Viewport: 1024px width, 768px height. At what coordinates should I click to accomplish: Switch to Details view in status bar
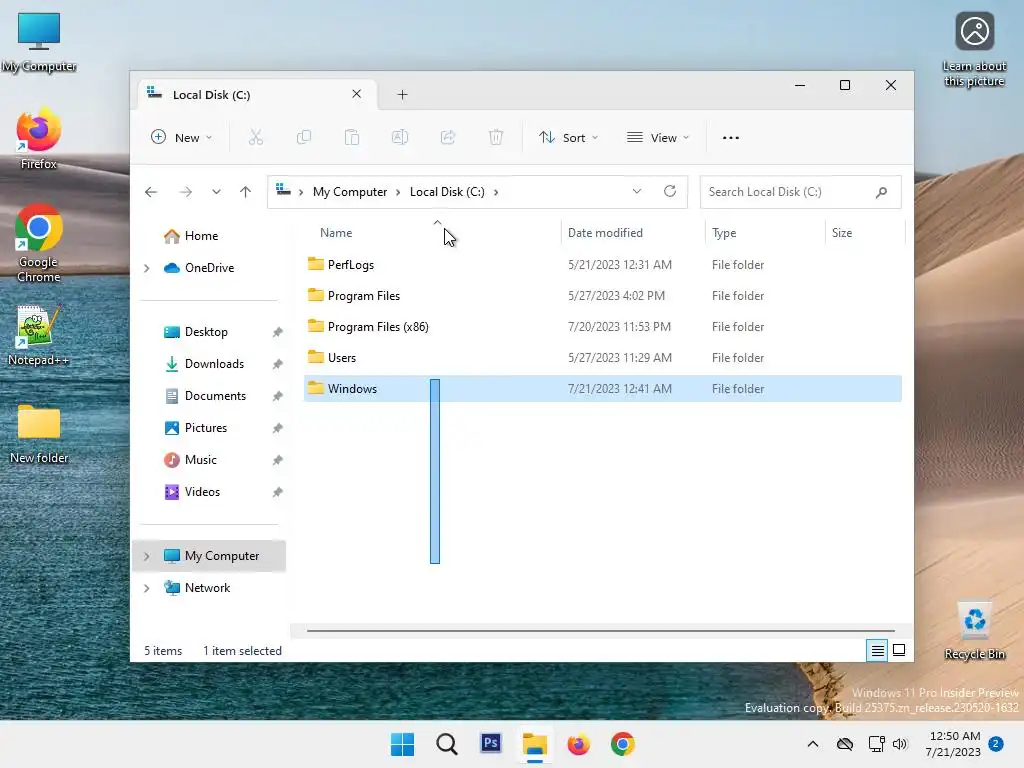pyautogui.click(x=877, y=650)
